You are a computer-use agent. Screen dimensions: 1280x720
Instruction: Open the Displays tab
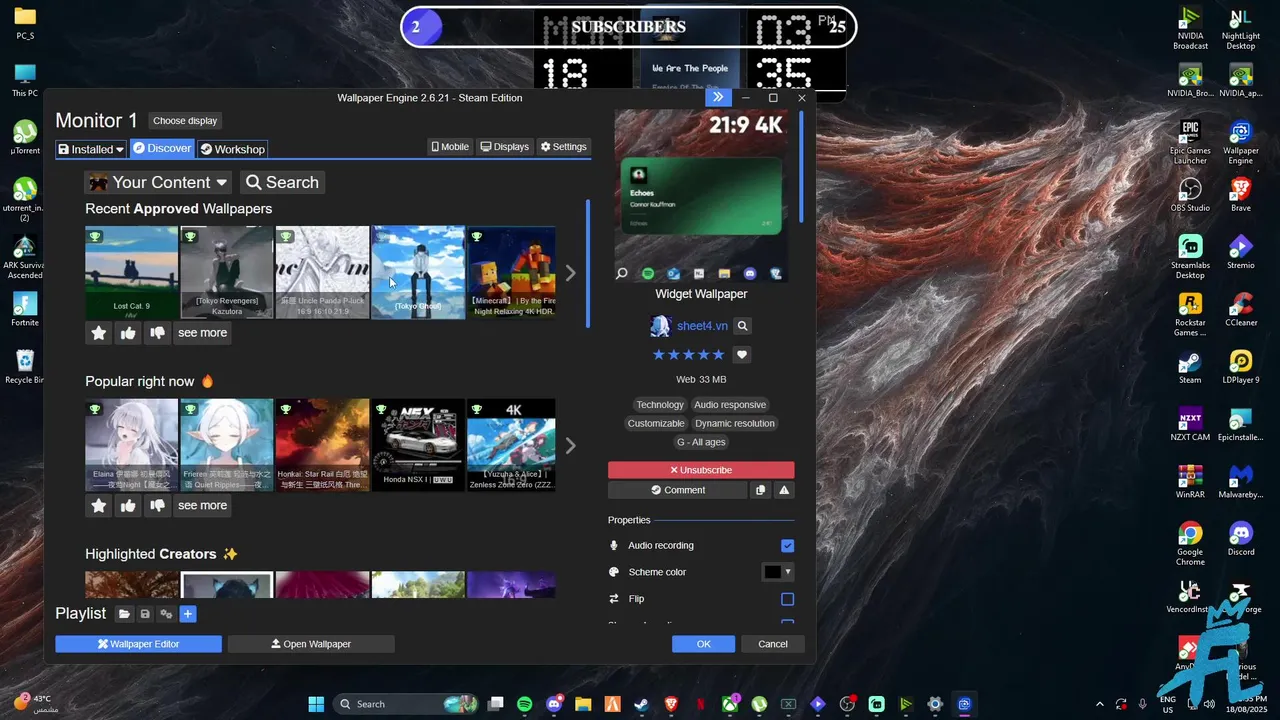coord(505,147)
